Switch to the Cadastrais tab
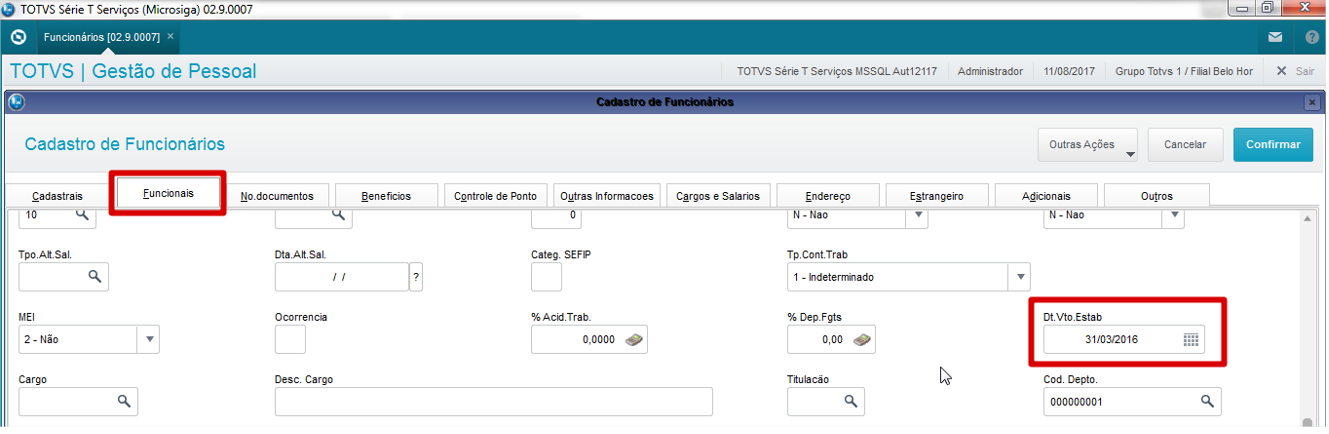This screenshot has width=1329, height=434. pos(57,197)
